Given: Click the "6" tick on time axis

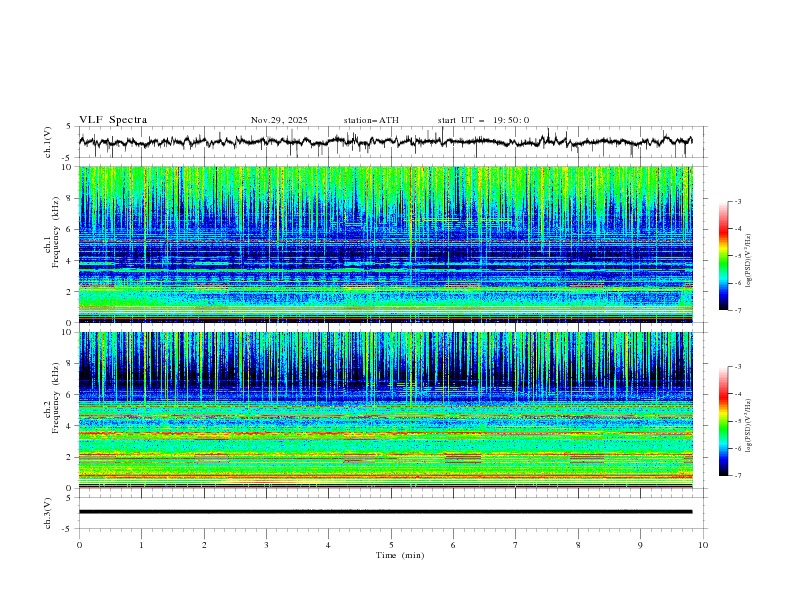Looking at the screenshot, I should tap(453, 545).
